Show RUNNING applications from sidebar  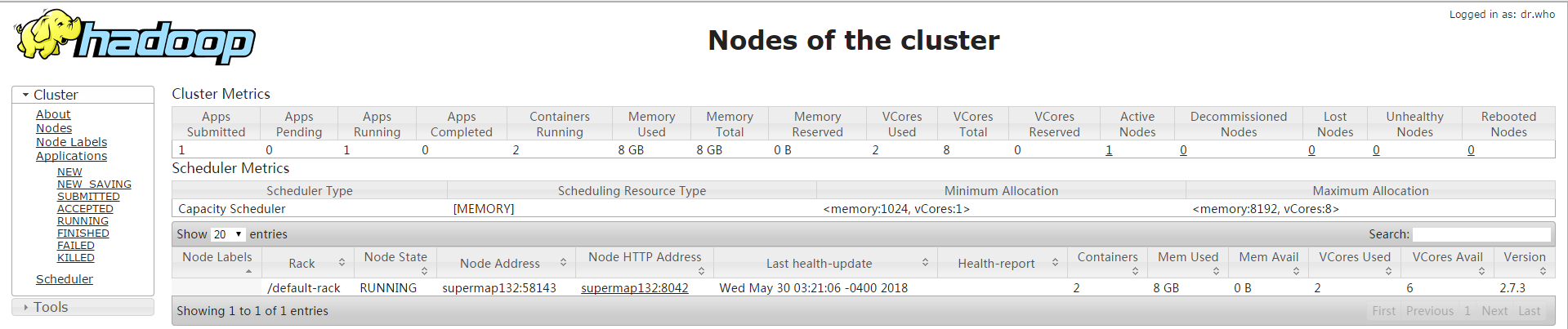tap(83, 221)
